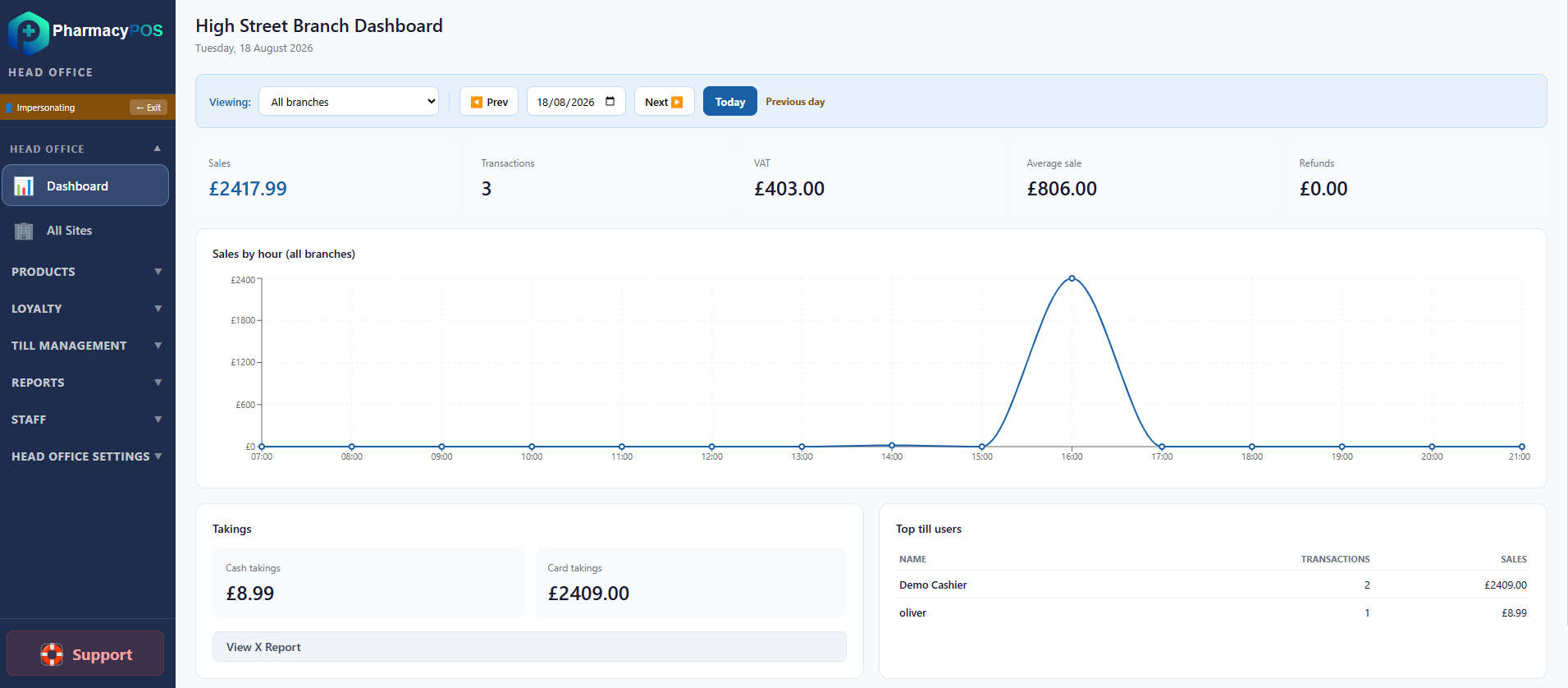
Task: Click the Sales value £2417.99
Action: pyautogui.click(x=248, y=189)
